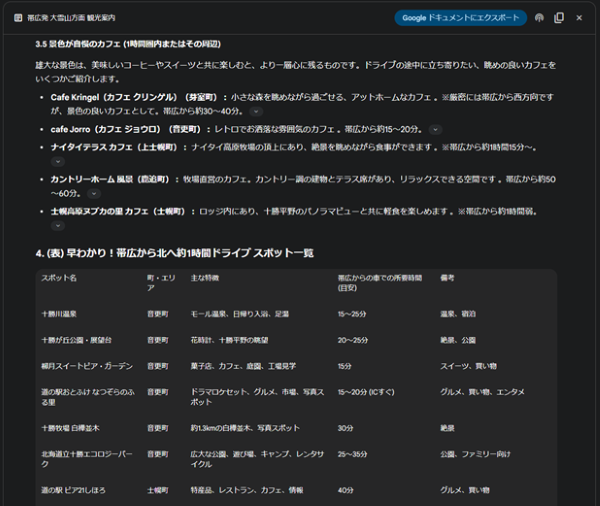Viewport: 600px width, 506px height.
Task: Select the table cell 道の駅 ピア21しほろ
Action: [73, 490]
